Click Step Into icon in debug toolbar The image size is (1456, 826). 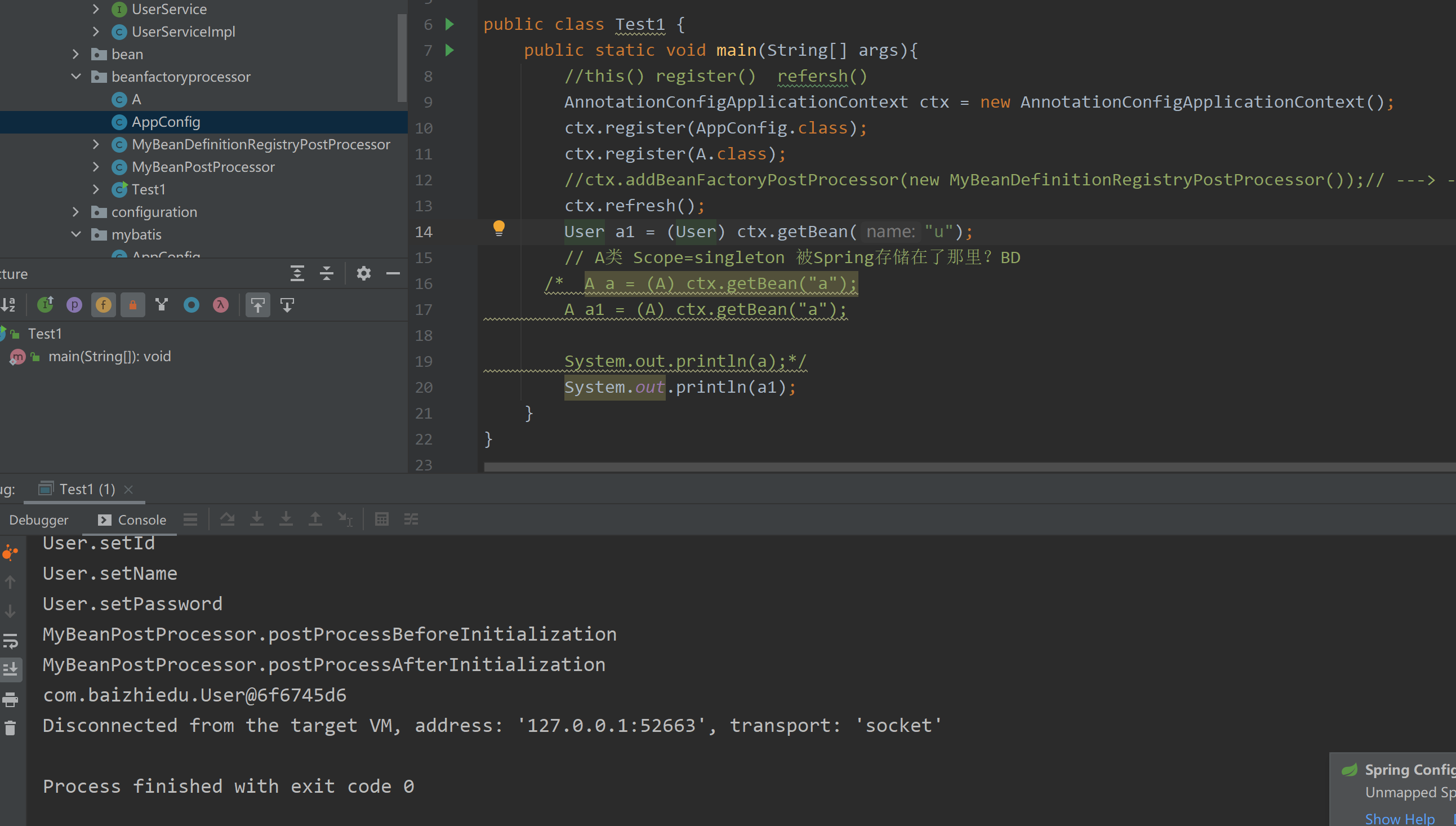pyautogui.click(x=257, y=519)
